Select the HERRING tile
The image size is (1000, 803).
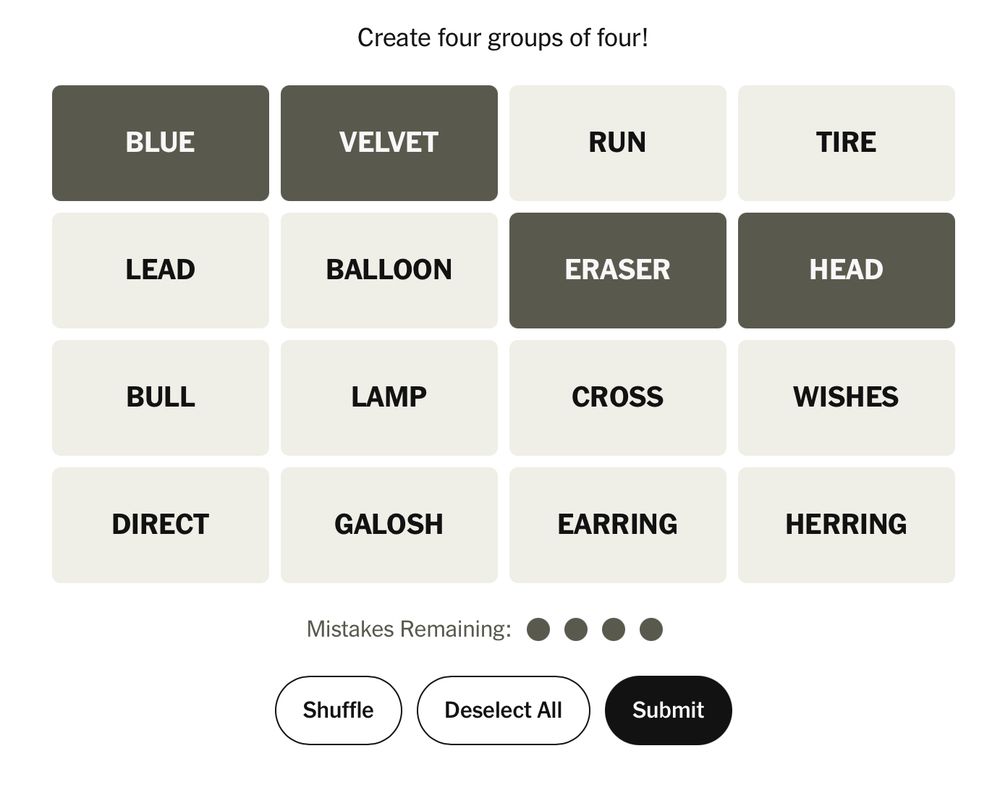tap(846, 524)
